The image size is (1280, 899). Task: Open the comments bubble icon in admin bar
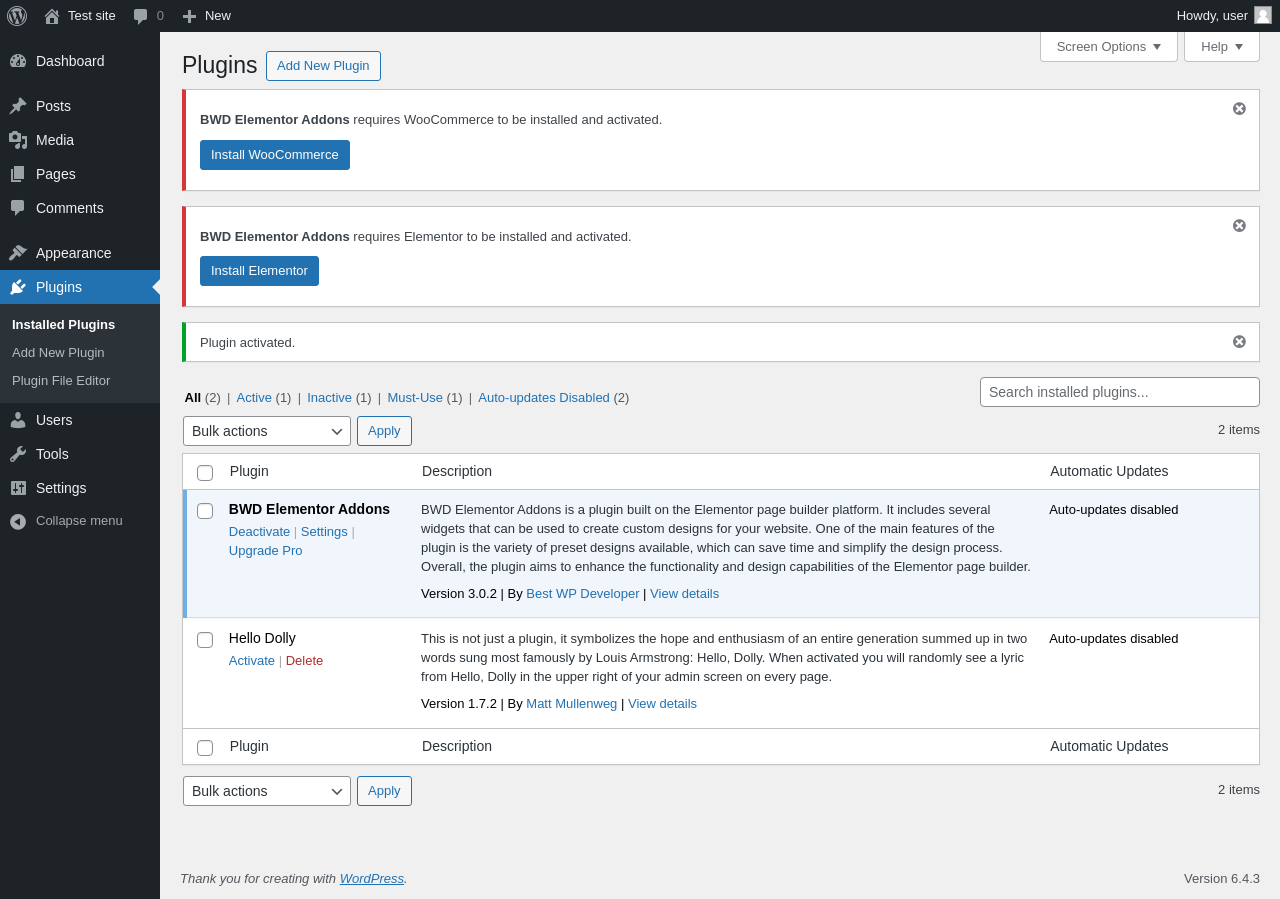(141, 16)
